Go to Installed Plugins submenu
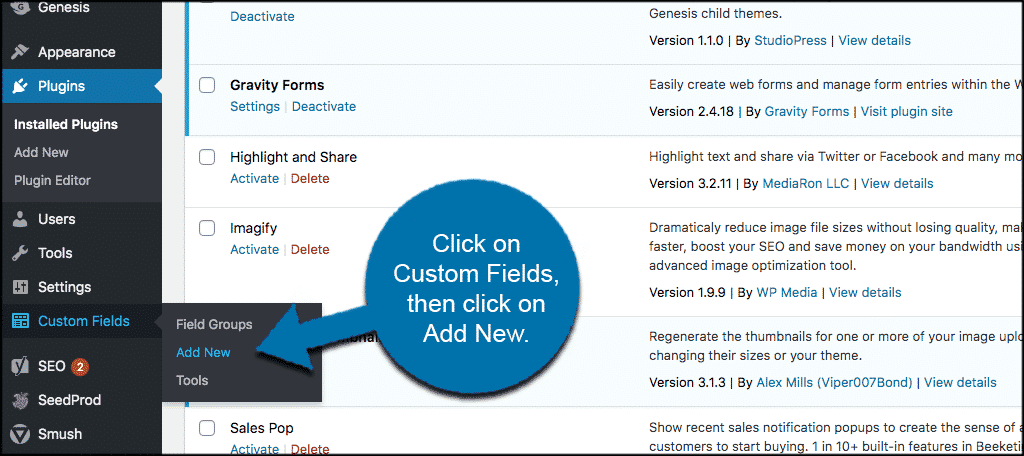The height and width of the screenshot is (456, 1024). point(66,124)
